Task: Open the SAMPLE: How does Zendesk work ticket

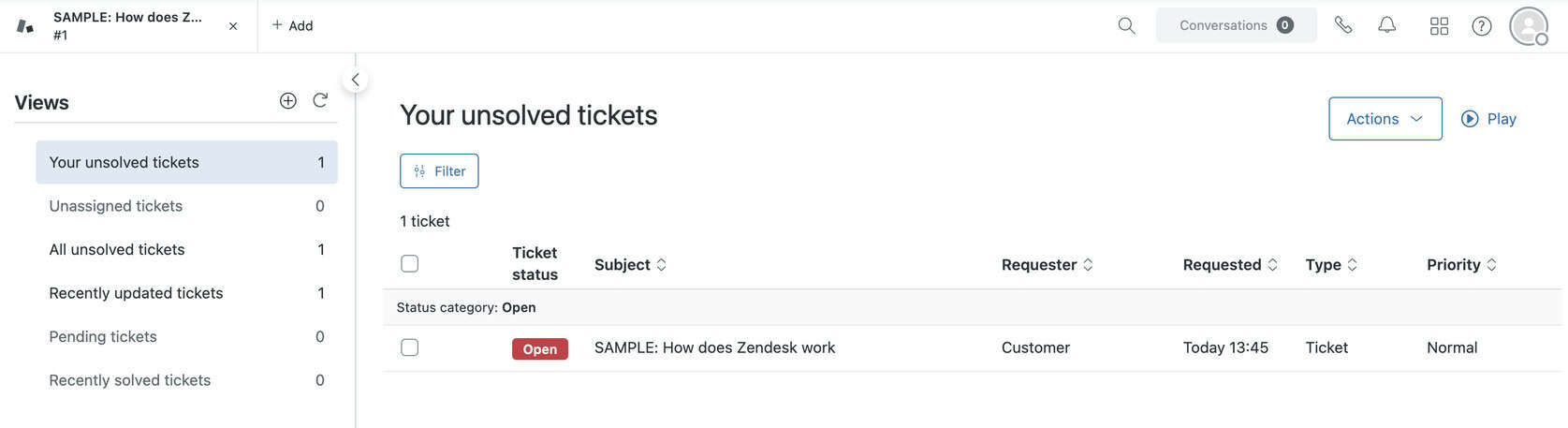Action: click(714, 347)
